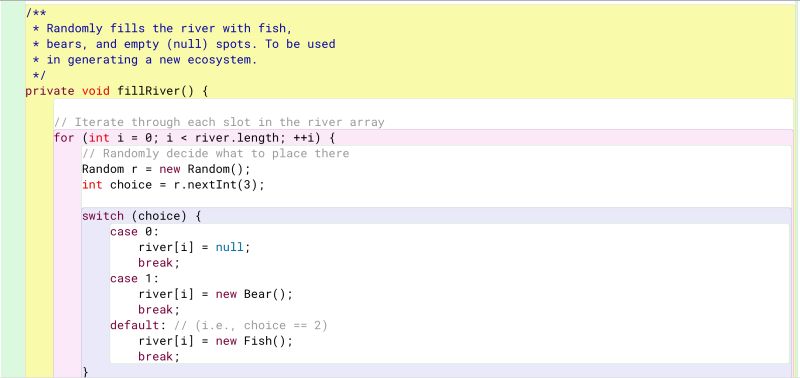Click the 'case 1:' label
Screen dimensions: 800x378
(135, 279)
